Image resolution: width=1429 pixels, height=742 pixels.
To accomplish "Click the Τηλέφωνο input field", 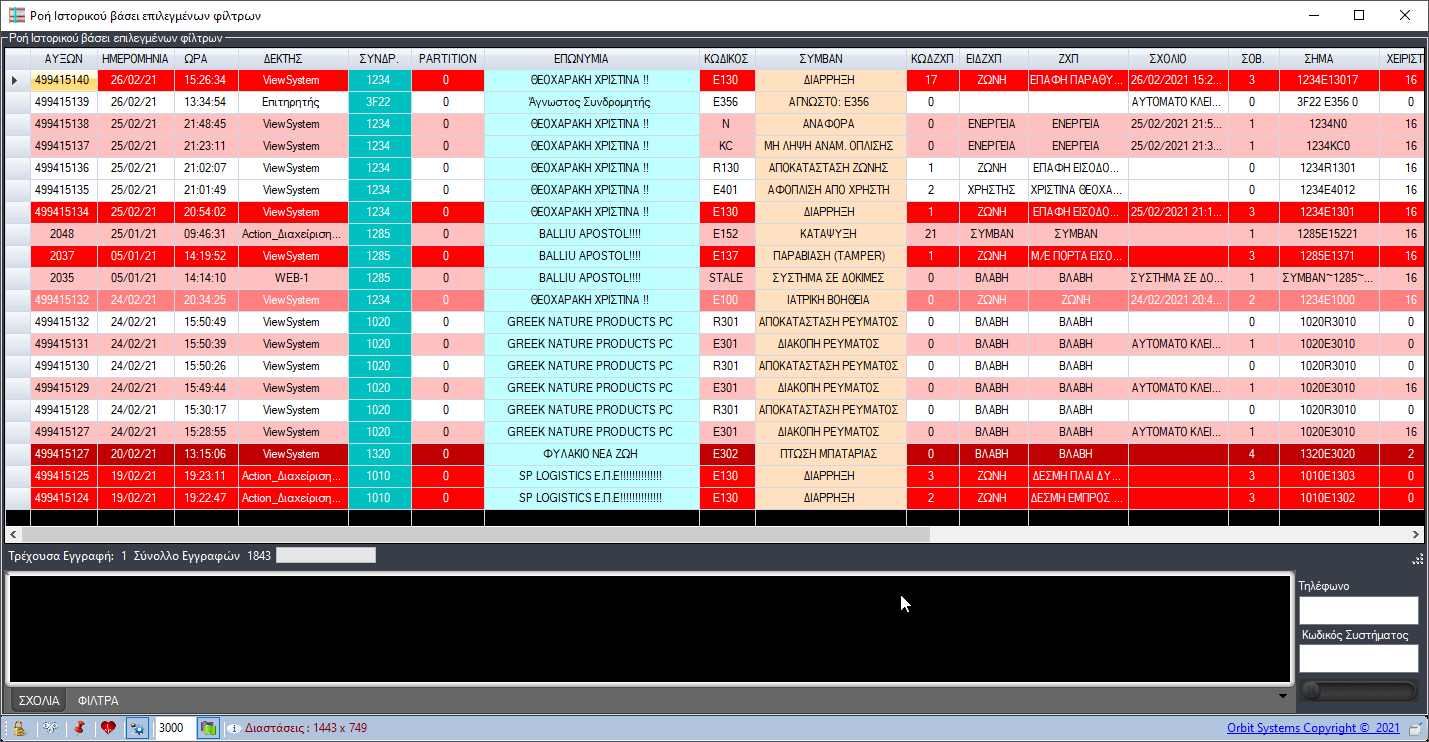I will [x=1358, y=610].
